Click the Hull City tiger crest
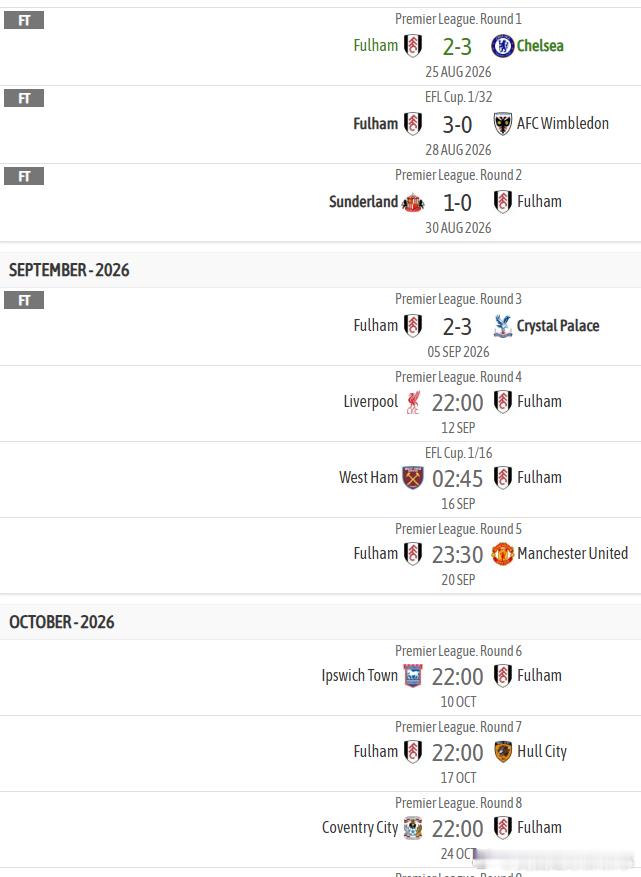Screen dimensions: 641x877 502,752
